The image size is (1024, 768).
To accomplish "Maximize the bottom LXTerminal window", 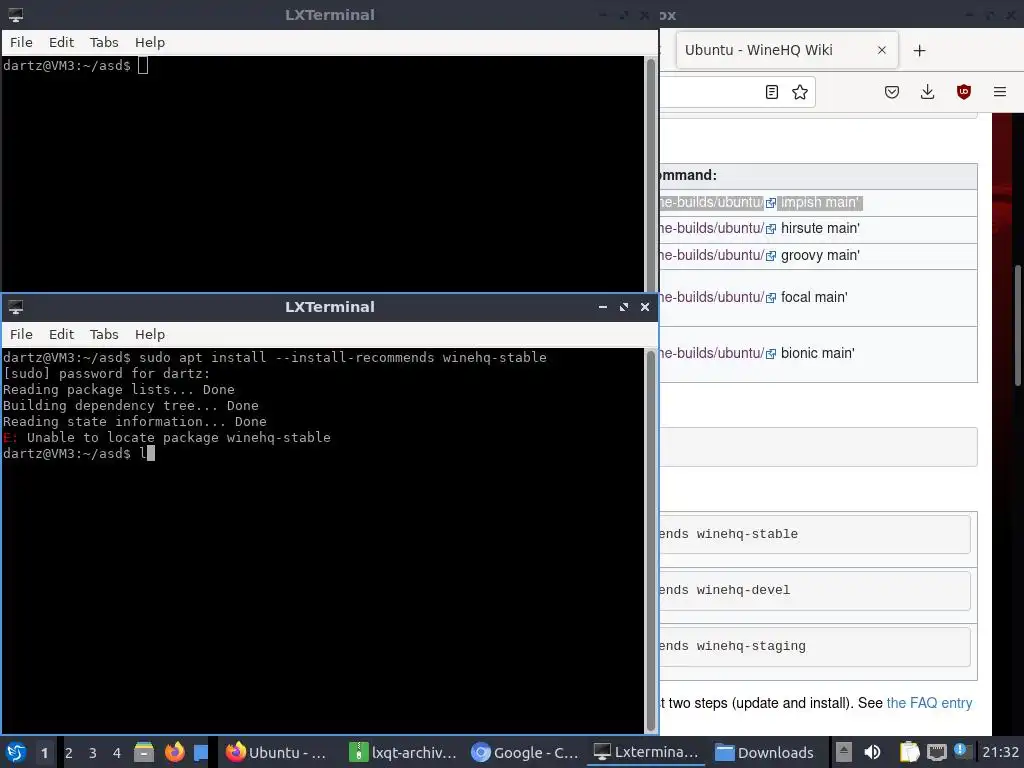I will click(x=624, y=307).
